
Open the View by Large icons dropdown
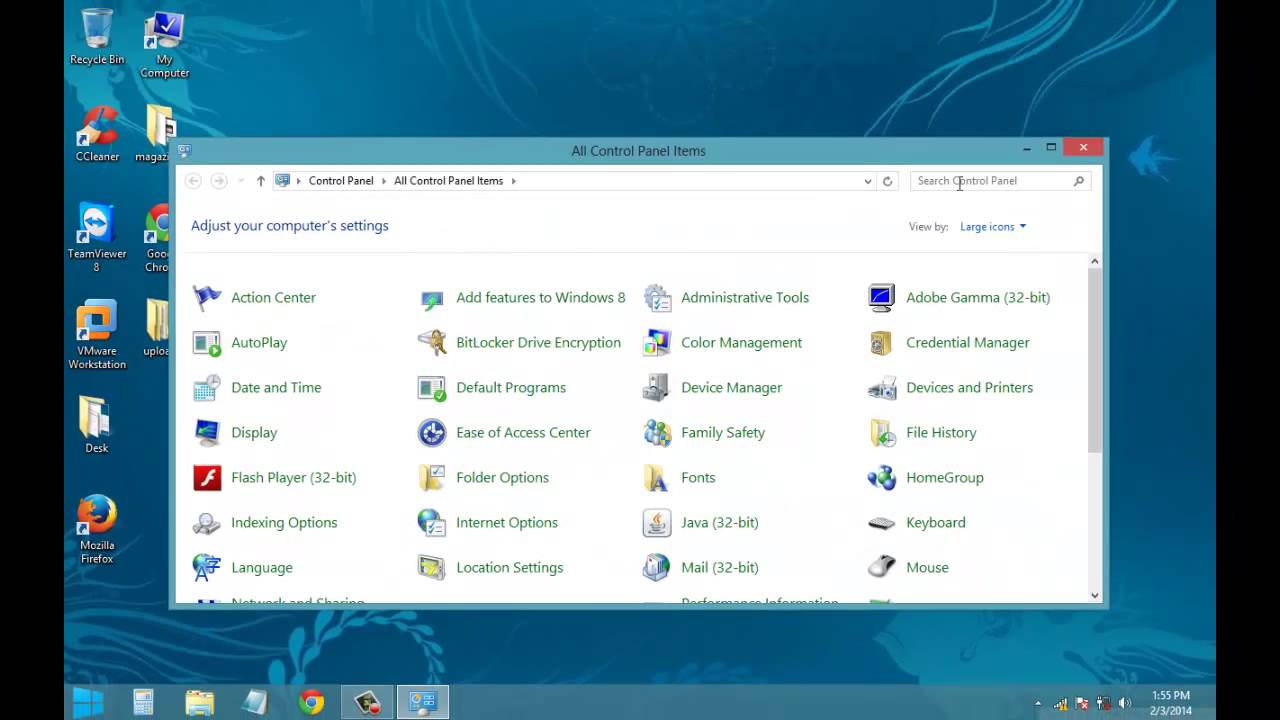993,227
